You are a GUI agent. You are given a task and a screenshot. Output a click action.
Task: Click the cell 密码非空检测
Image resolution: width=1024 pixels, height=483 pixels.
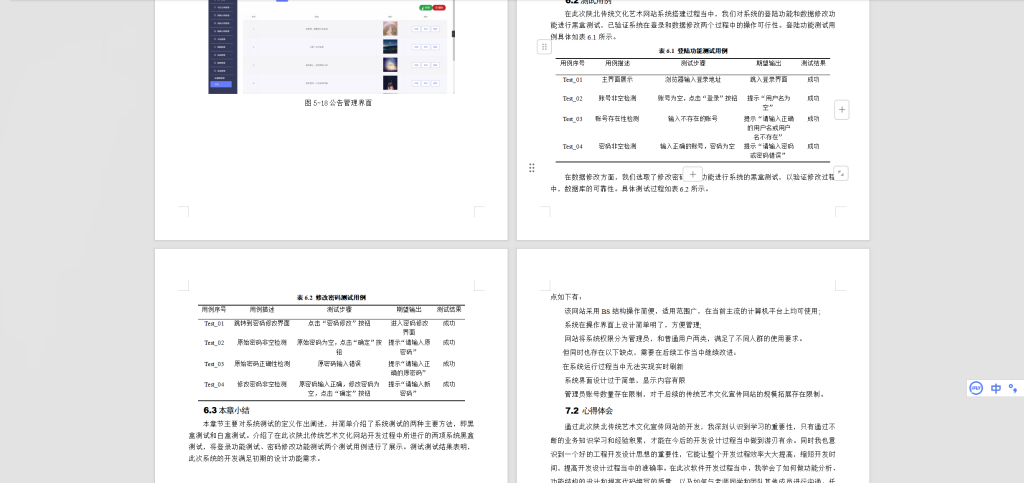click(x=617, y=146)
